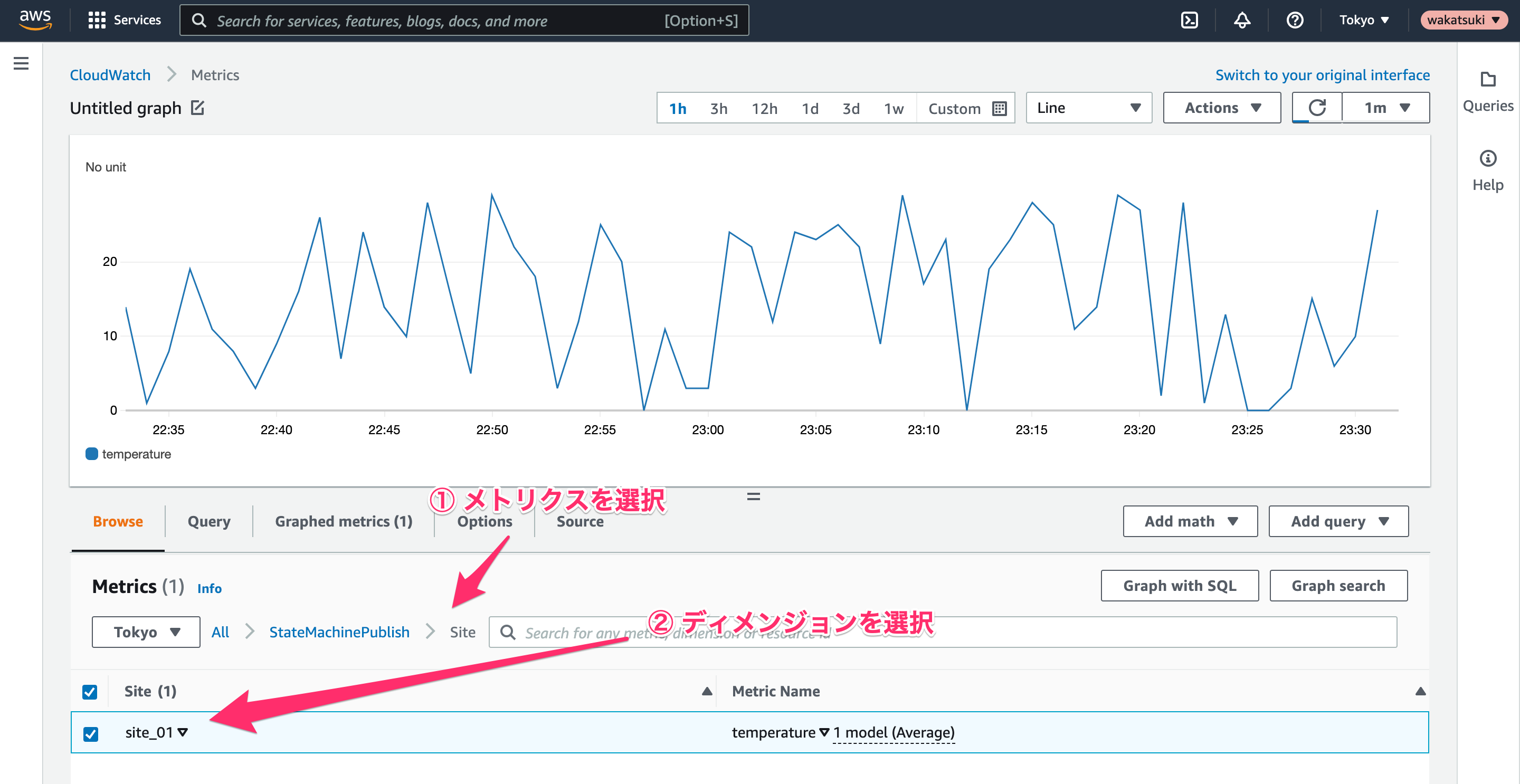
Task: Switch to the Graphed metrics (1) tab
Action: click(344, 521)
